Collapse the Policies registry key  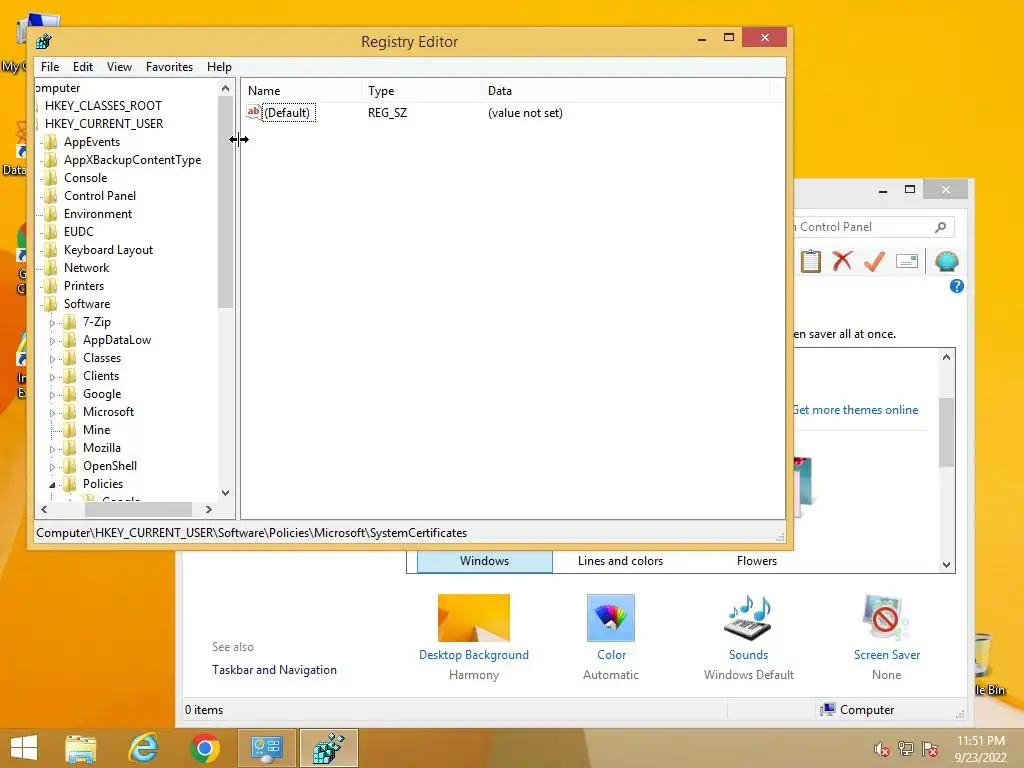(52, 485)
